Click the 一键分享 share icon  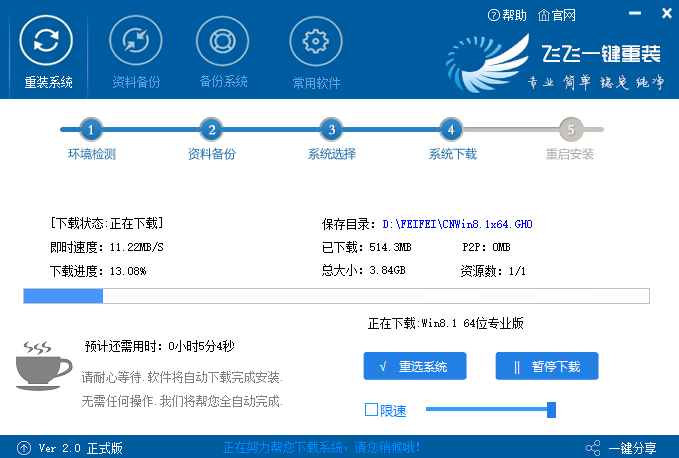(x=593, y=447)
